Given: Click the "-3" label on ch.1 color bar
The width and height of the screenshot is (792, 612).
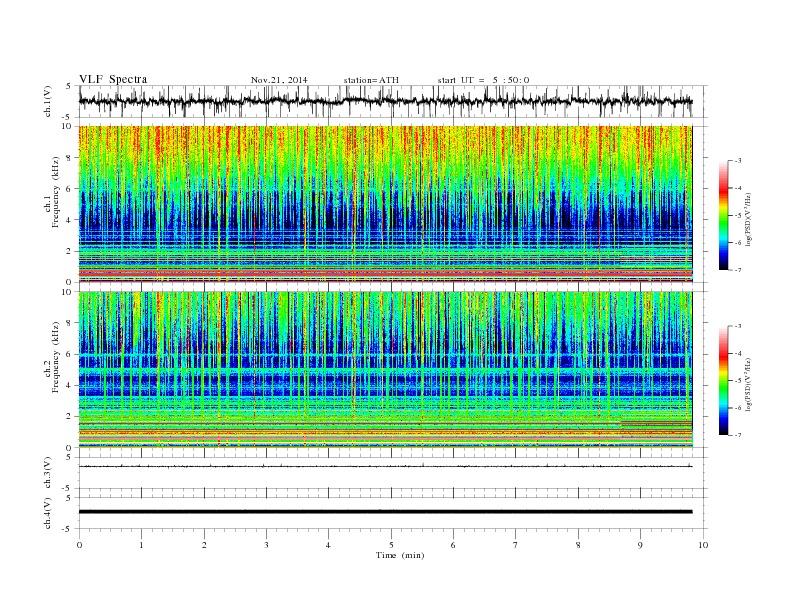Looking at the screenshot, I should 737,161.
